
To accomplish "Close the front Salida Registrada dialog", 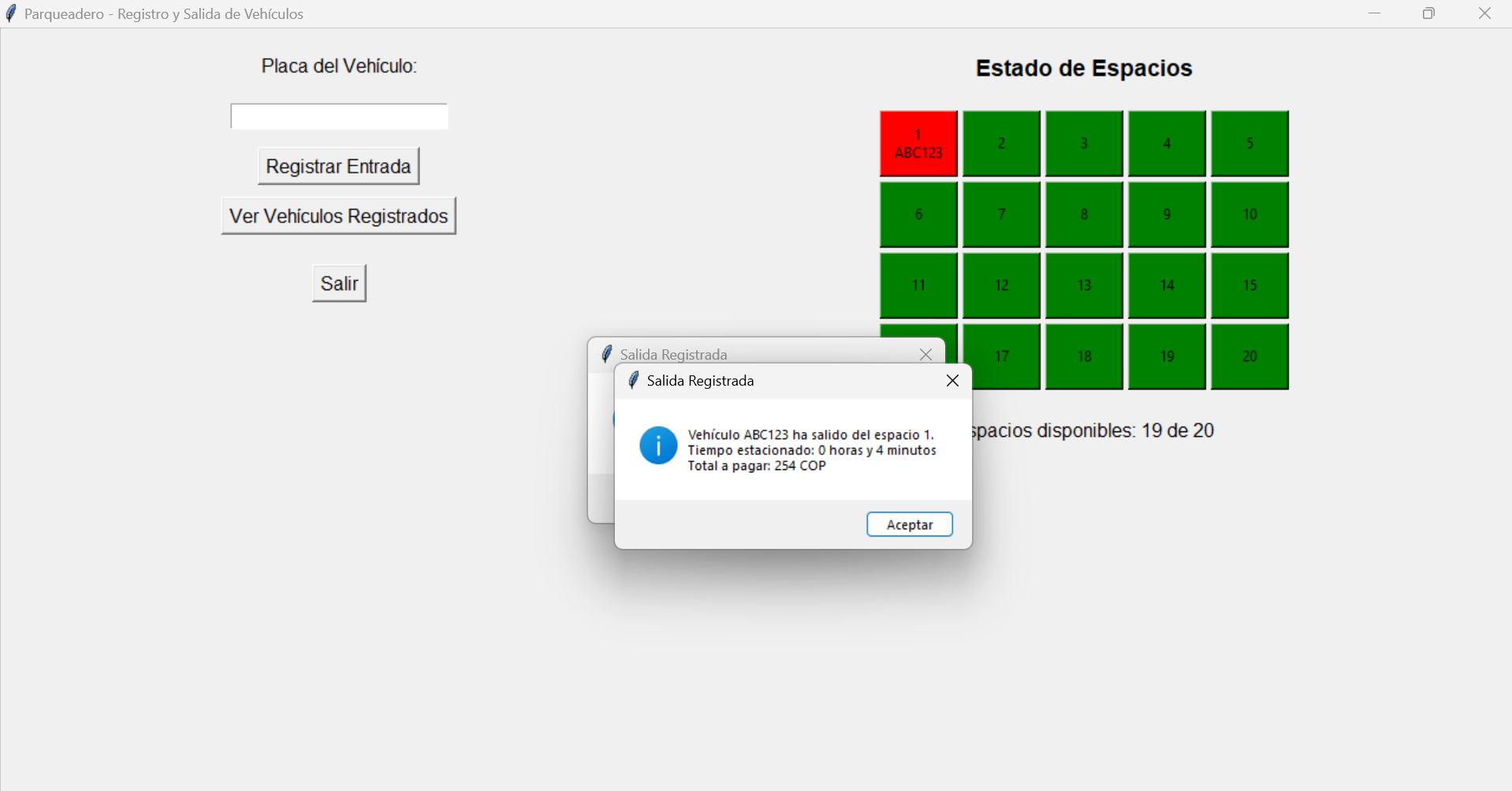I will [x=952, y=381].
